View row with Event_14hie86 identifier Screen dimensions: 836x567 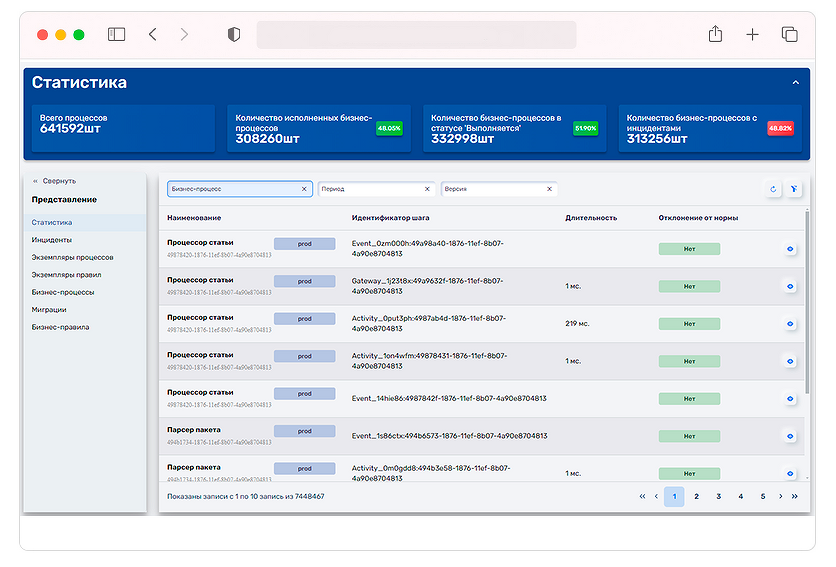pos(790,398)
